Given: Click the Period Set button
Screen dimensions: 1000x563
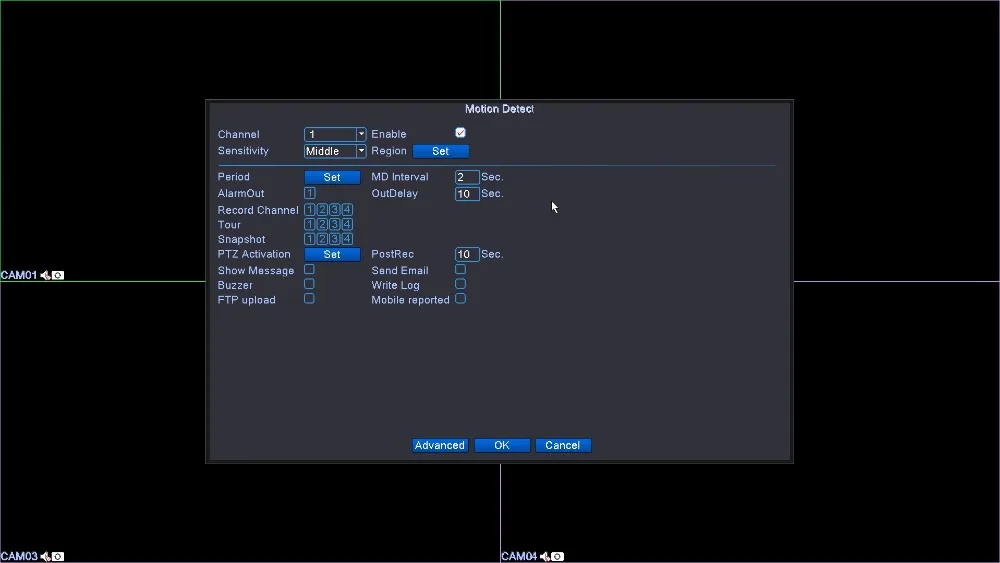Looking at the screenshot, I should pyautogui.click(x=332, y=177).
